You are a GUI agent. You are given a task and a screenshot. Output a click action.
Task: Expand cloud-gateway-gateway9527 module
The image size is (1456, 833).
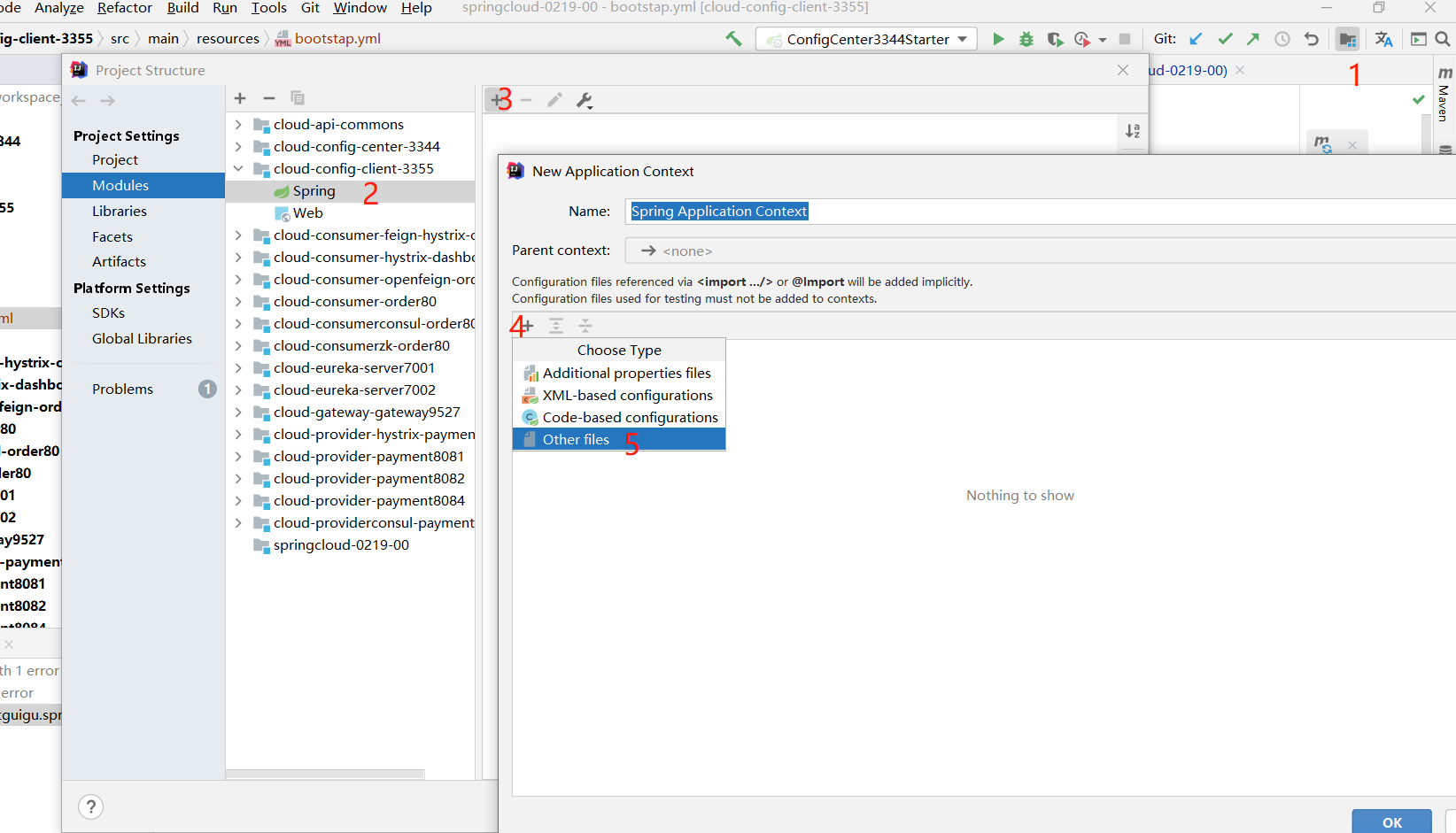coord(238,413)
